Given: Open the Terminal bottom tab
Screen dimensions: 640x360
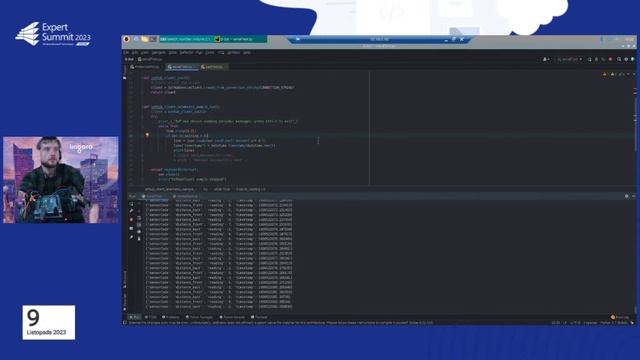Looking at the screenshot, I should click(x=259, y=317).
